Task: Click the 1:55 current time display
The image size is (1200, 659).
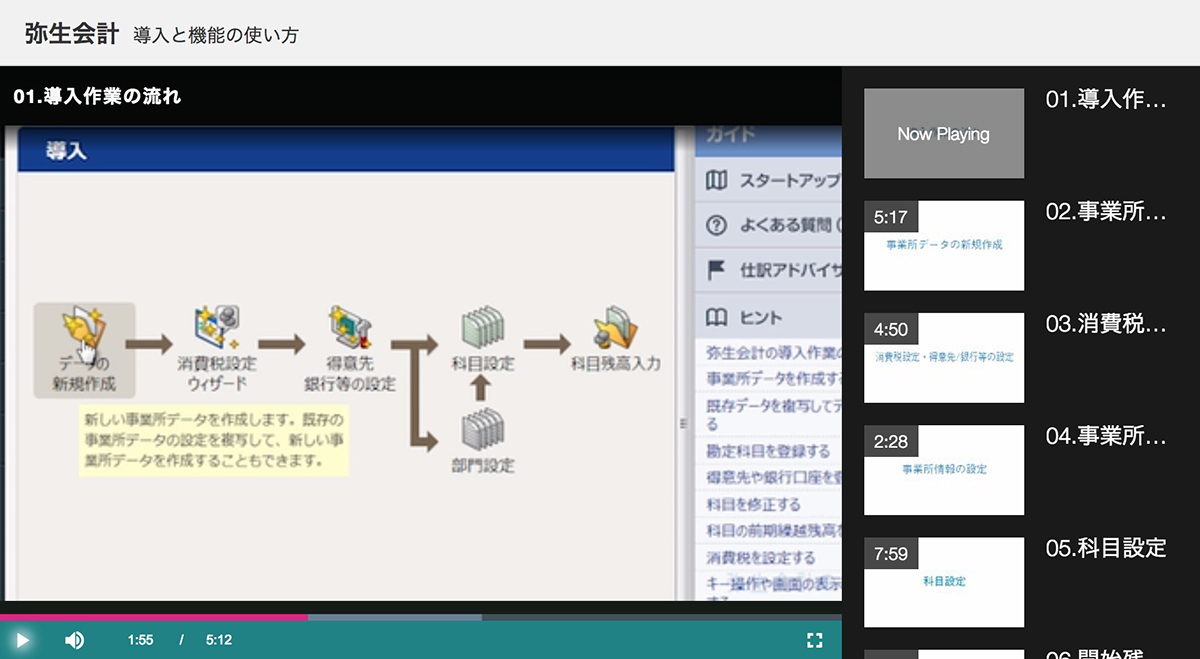Action: [x=141, y=640]
